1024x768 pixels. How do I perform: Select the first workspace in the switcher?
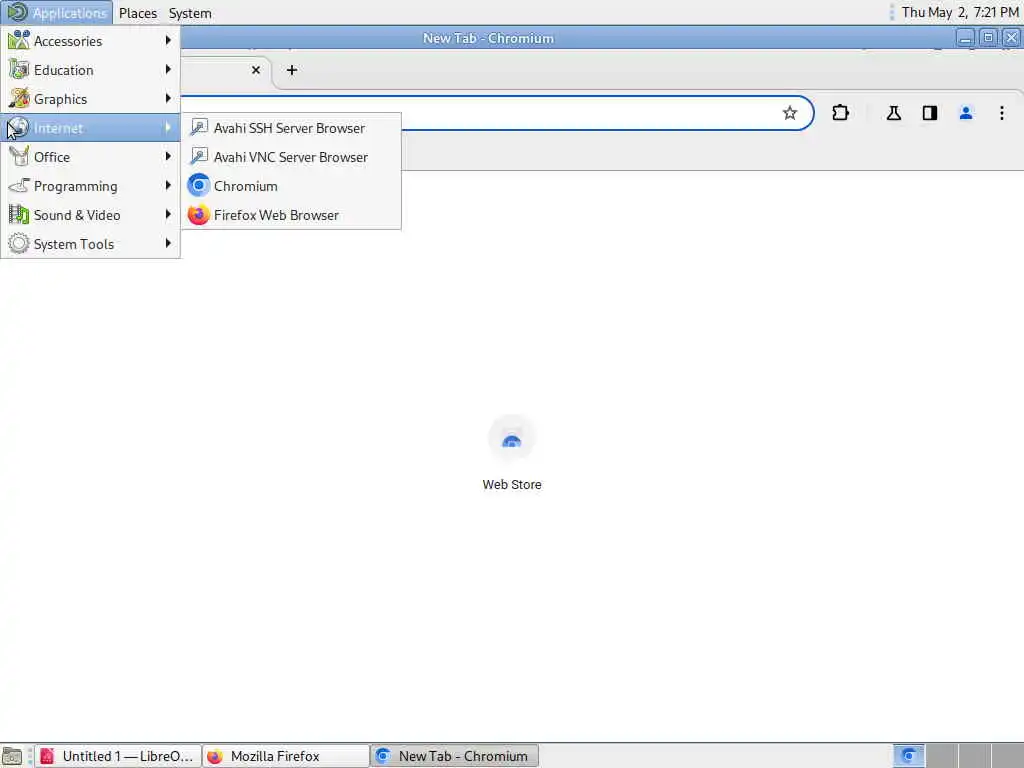click(x=908, y=756)
